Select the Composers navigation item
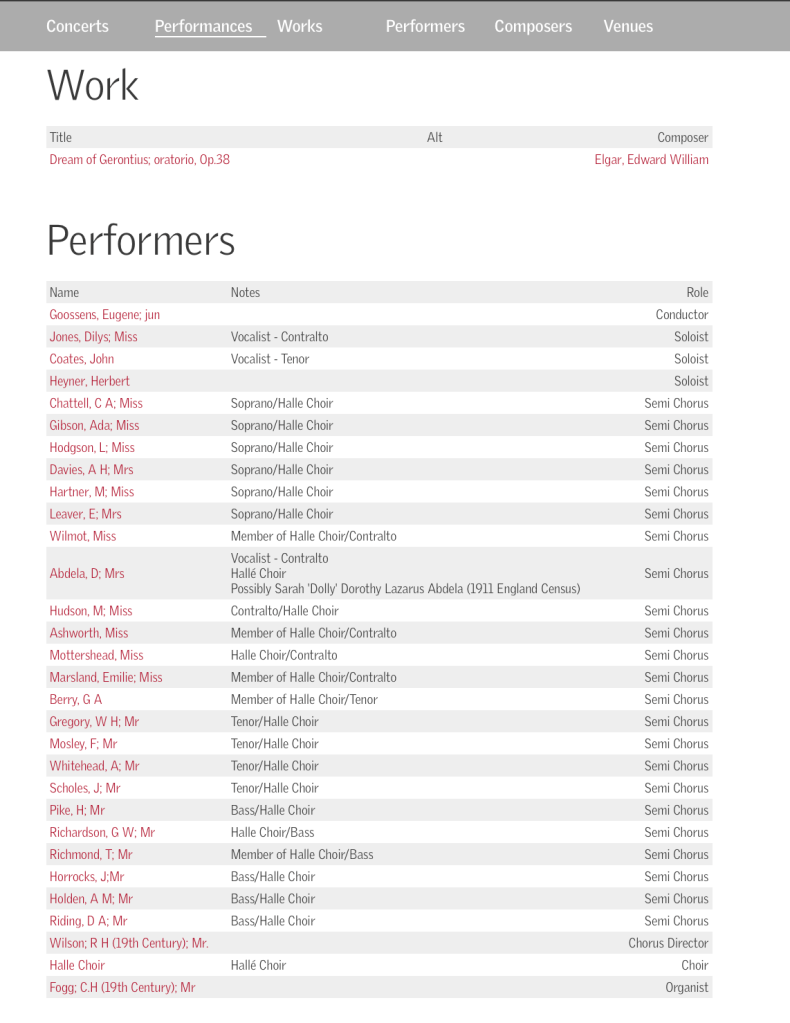The width and height of the screenshot is (790, 1023). pos(533,26)
